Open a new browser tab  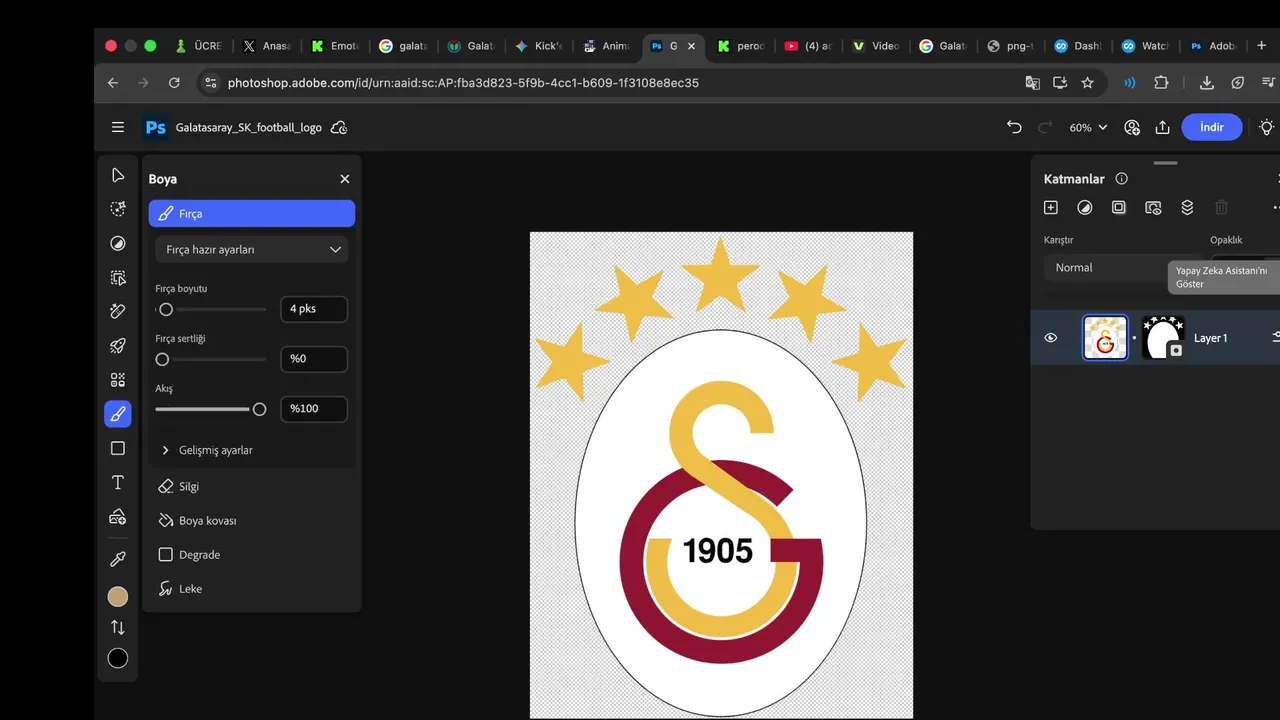pos(1261,45)
